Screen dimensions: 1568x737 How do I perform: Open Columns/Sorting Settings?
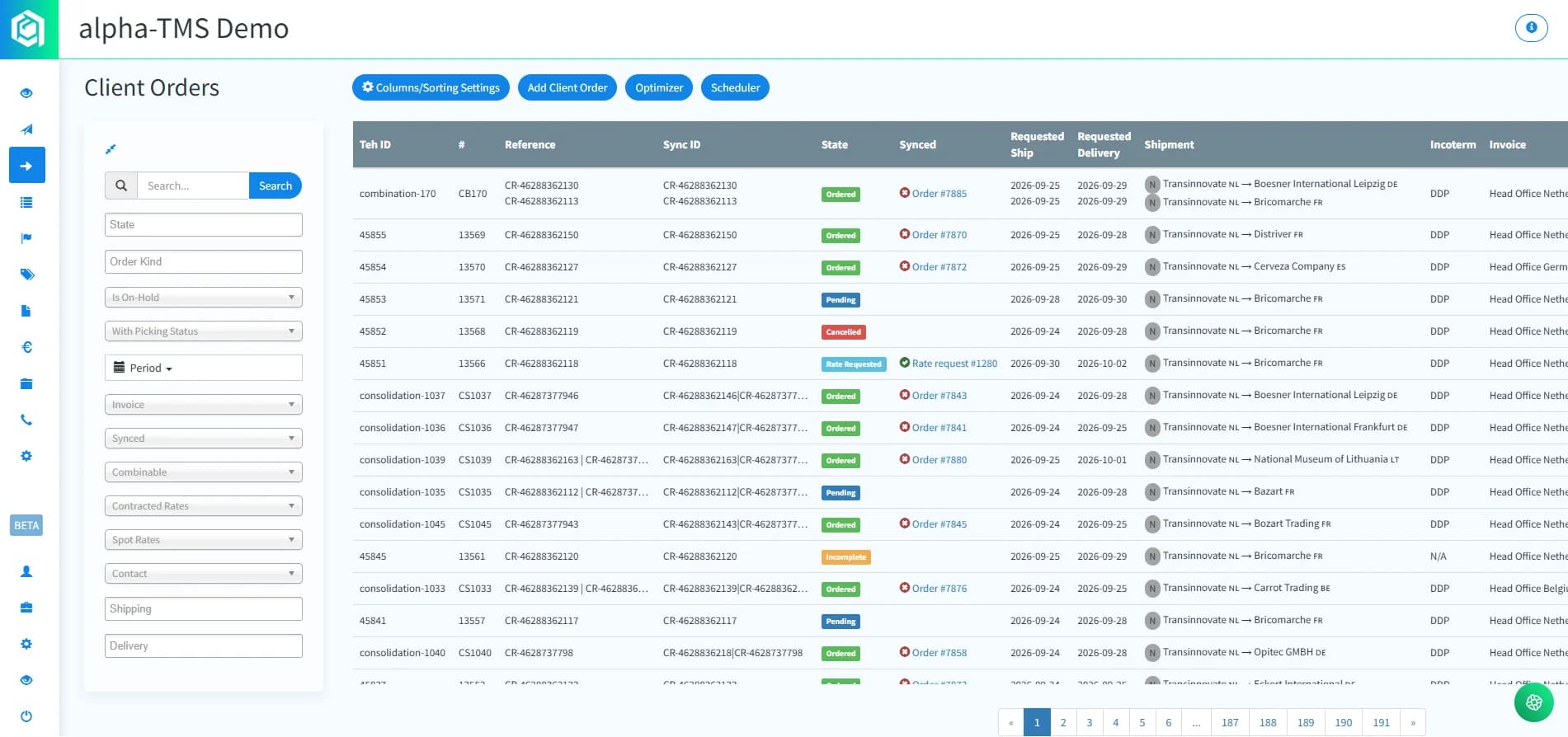point(431,87)
